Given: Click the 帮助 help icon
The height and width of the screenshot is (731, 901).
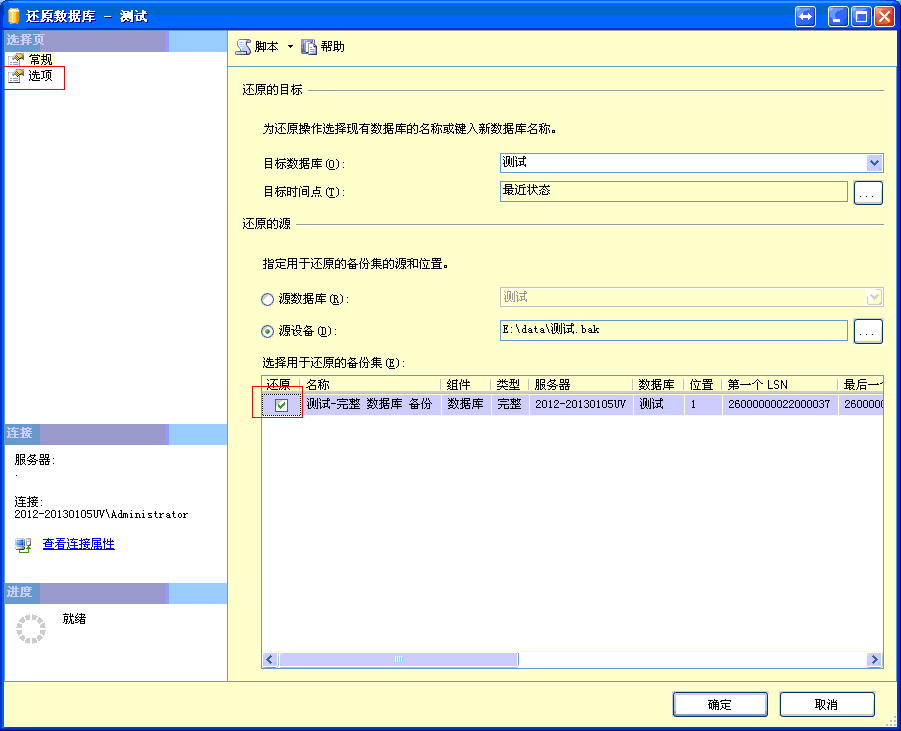Looking at the screenshot, I should 309,47.
